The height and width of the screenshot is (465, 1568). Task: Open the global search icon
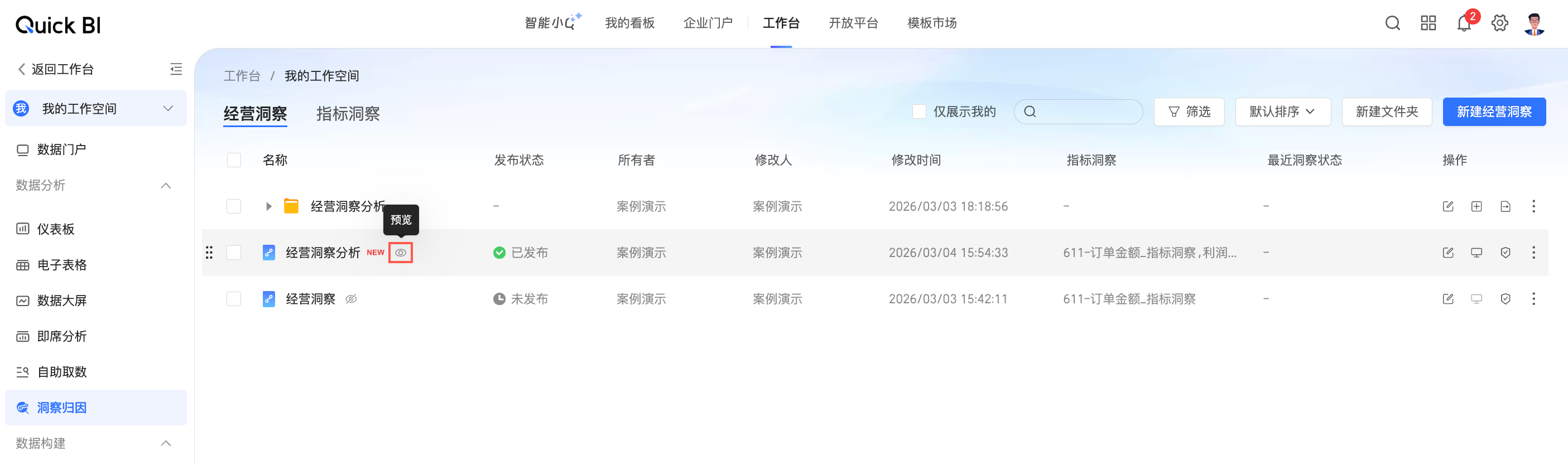[x=1392, y=23]
